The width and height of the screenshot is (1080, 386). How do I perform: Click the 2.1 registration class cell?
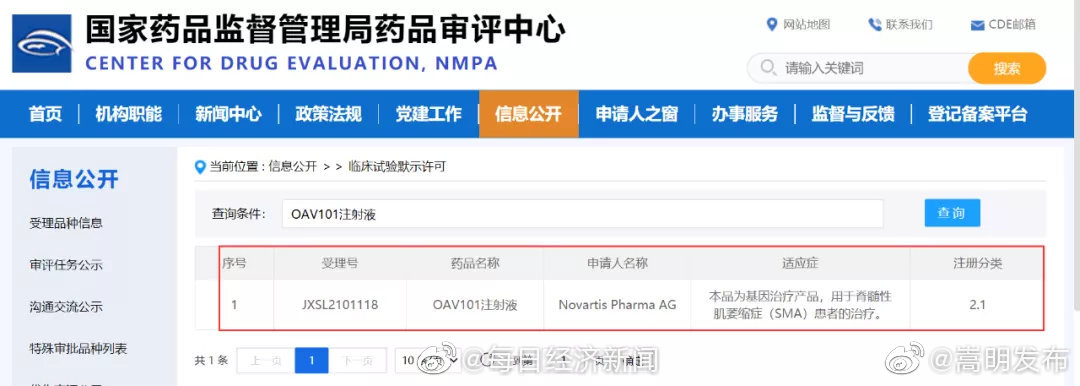[977, 304]
